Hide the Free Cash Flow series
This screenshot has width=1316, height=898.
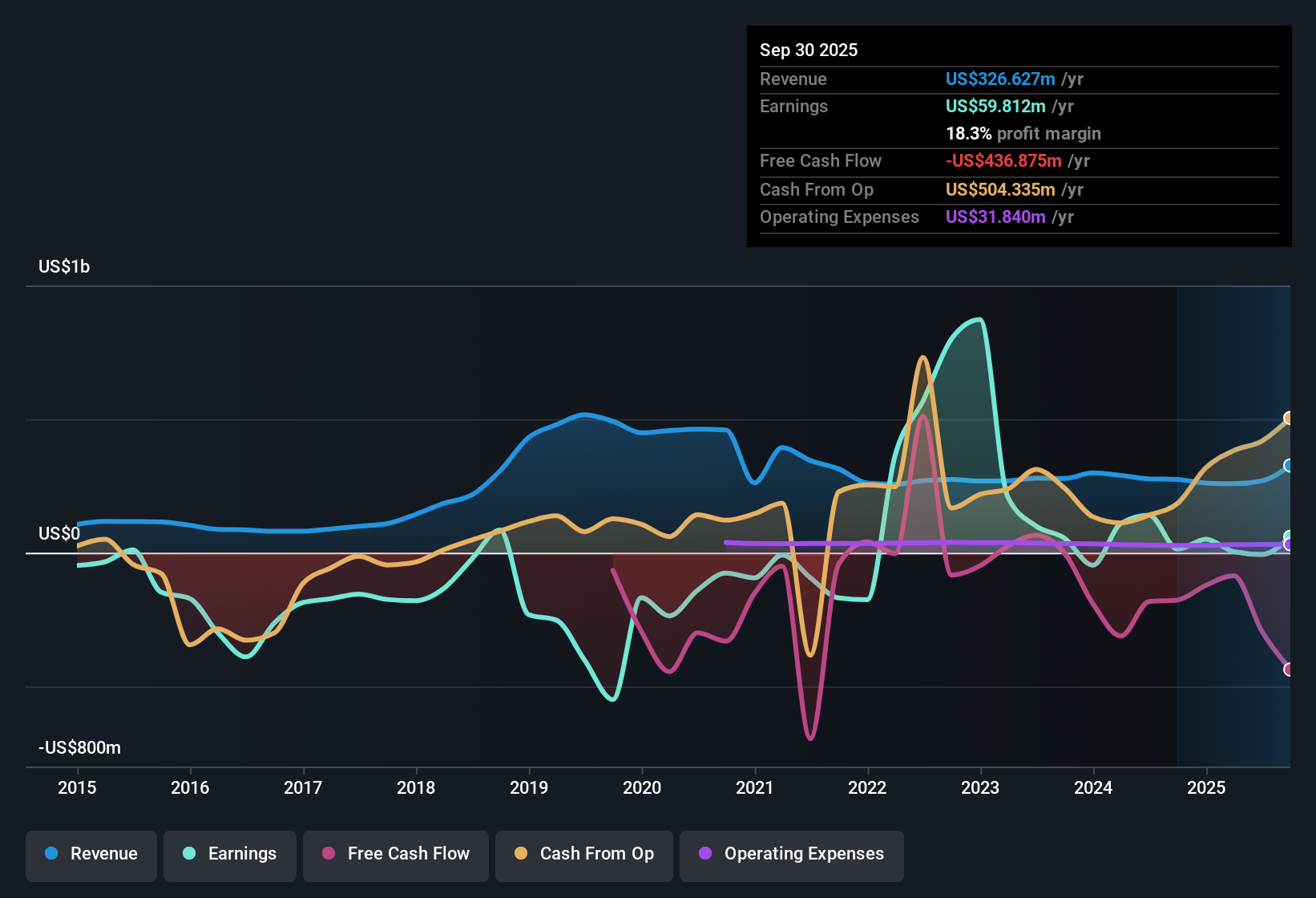[395, 854]
